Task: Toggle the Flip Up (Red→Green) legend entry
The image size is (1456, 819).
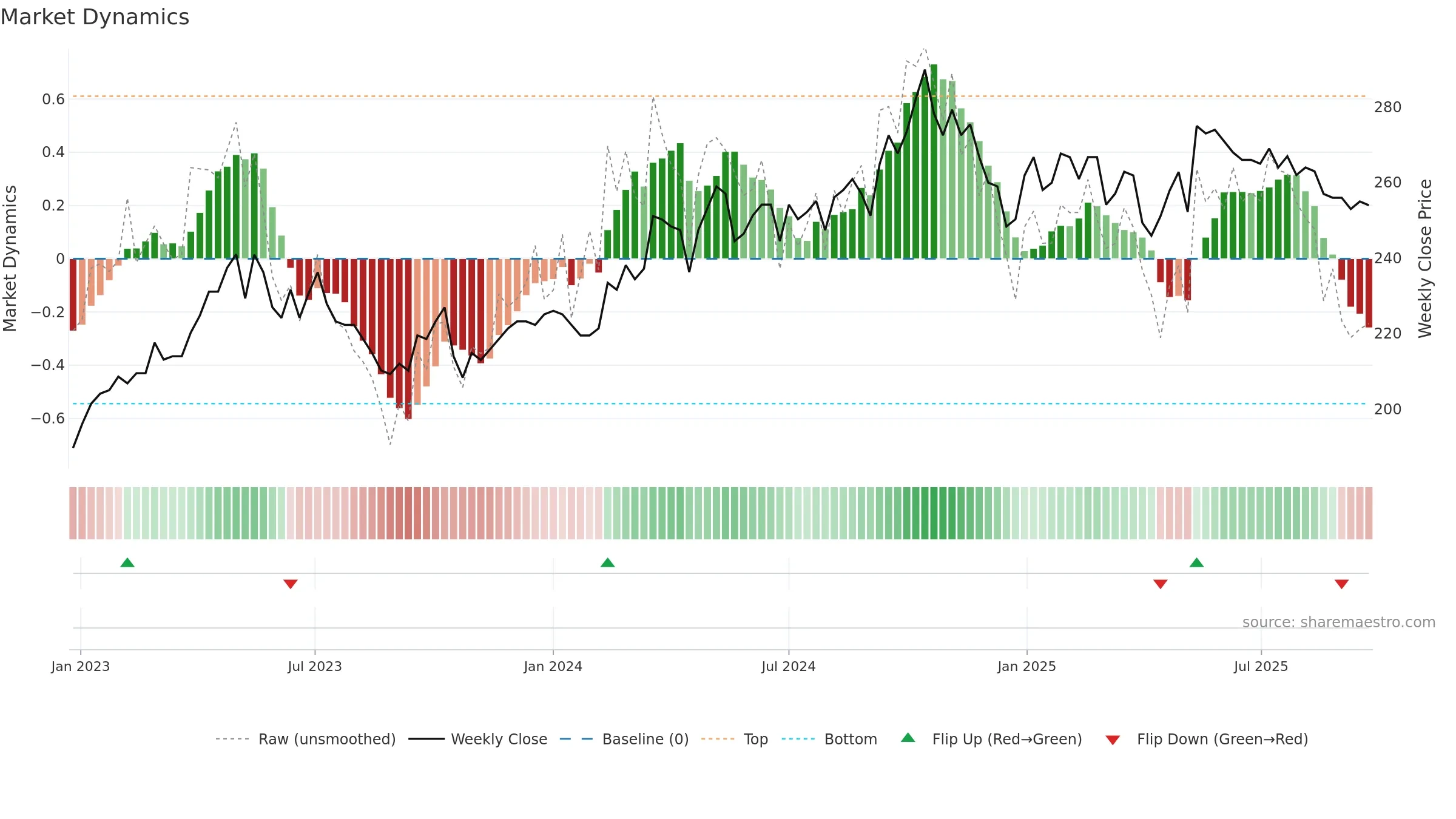Action: tap(991, 739)
